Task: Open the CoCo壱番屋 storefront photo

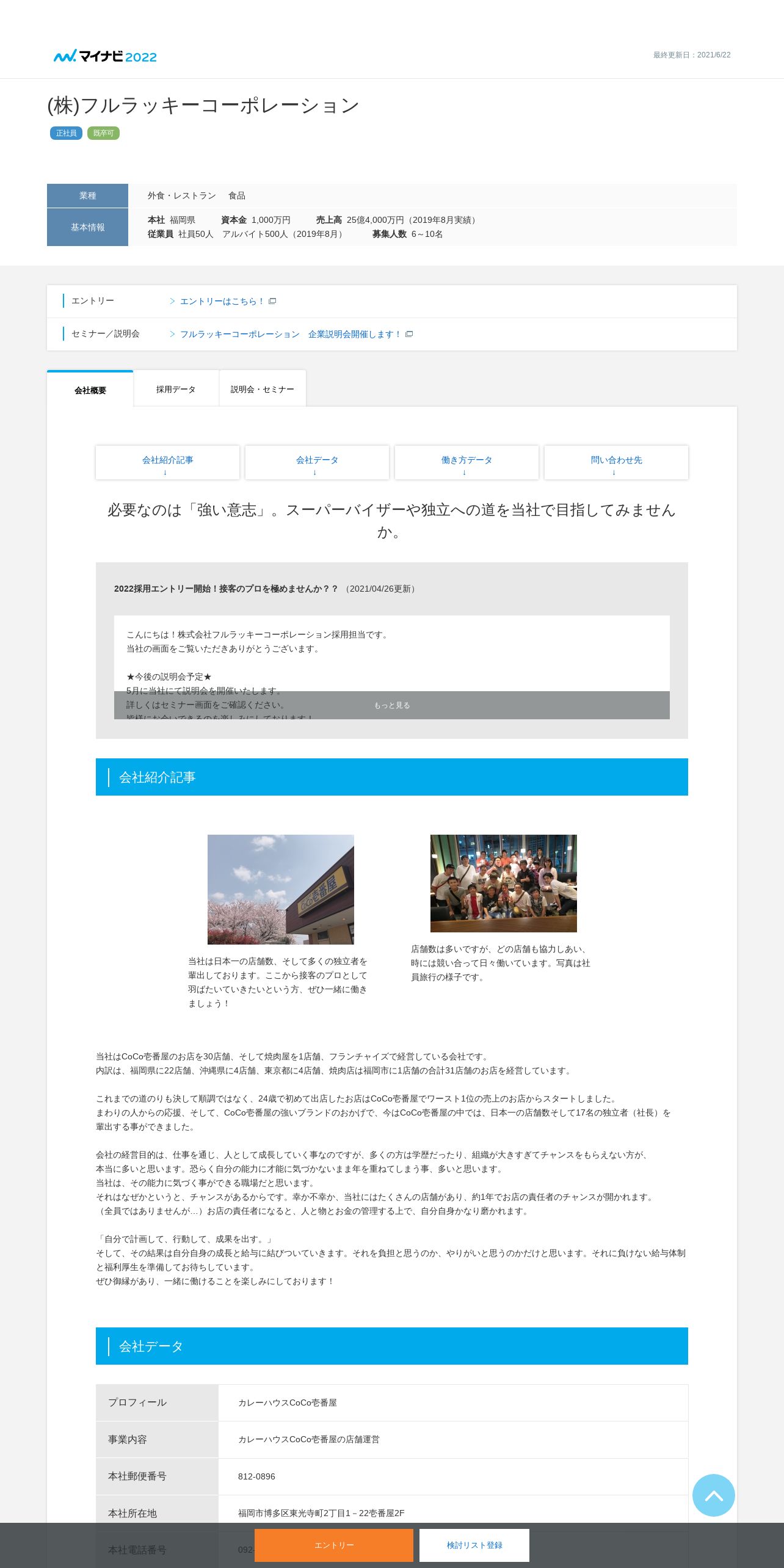Action: tap(281, 890)
